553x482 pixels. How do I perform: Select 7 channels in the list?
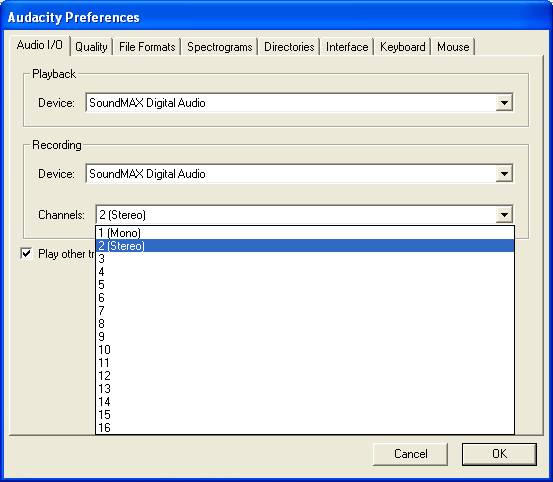coord(305,311)
